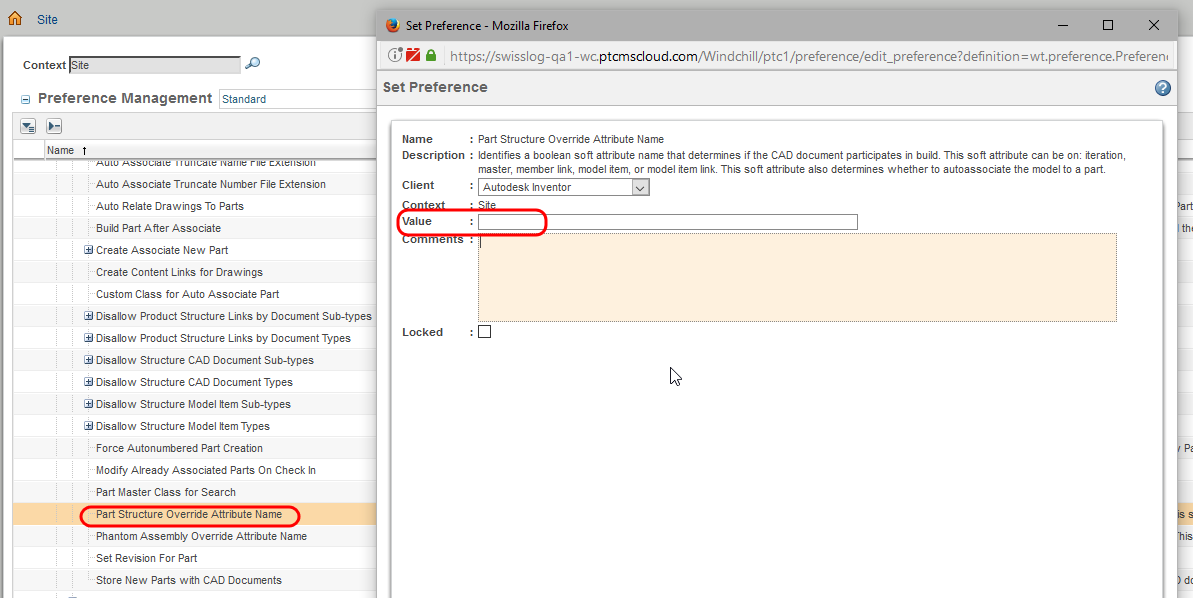Expand Disallow Structure CAD Document Types

89,382
